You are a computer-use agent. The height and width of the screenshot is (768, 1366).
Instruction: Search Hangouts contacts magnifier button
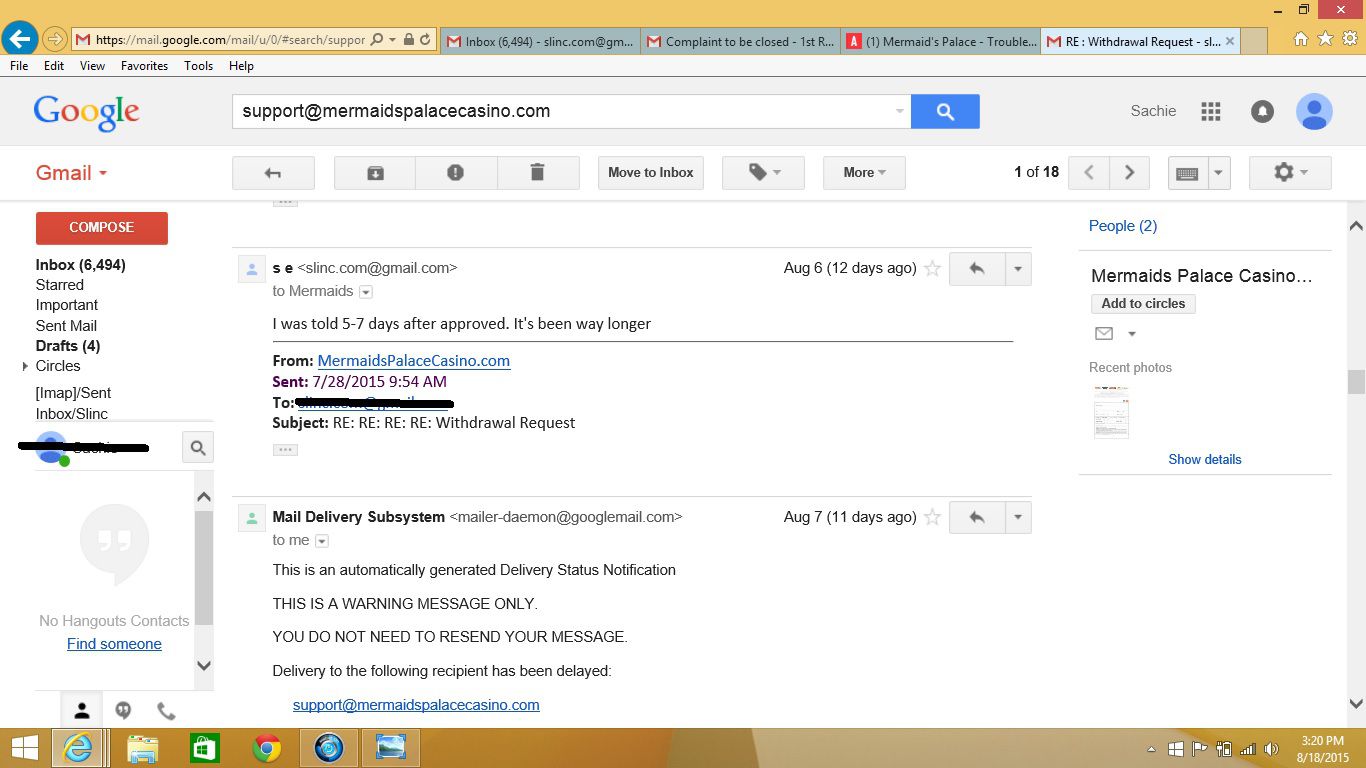point(198,448)
